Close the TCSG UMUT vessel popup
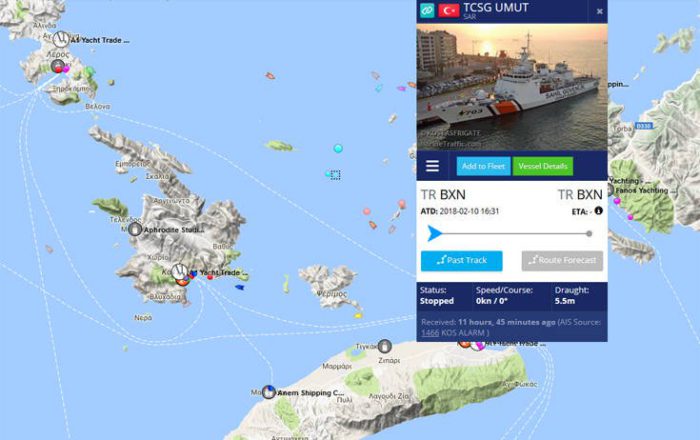 (x=600, y=11)
